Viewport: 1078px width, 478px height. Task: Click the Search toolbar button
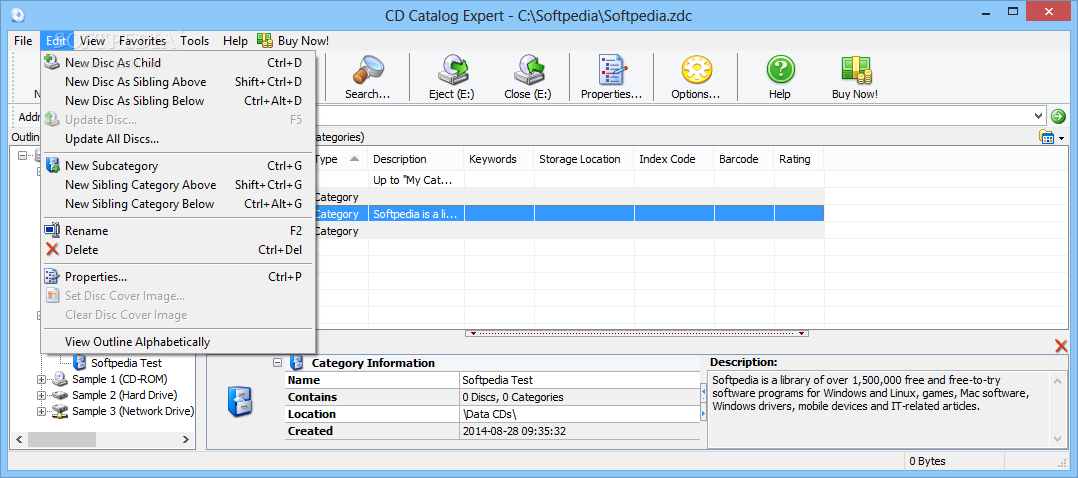click(x=367, y=77)
